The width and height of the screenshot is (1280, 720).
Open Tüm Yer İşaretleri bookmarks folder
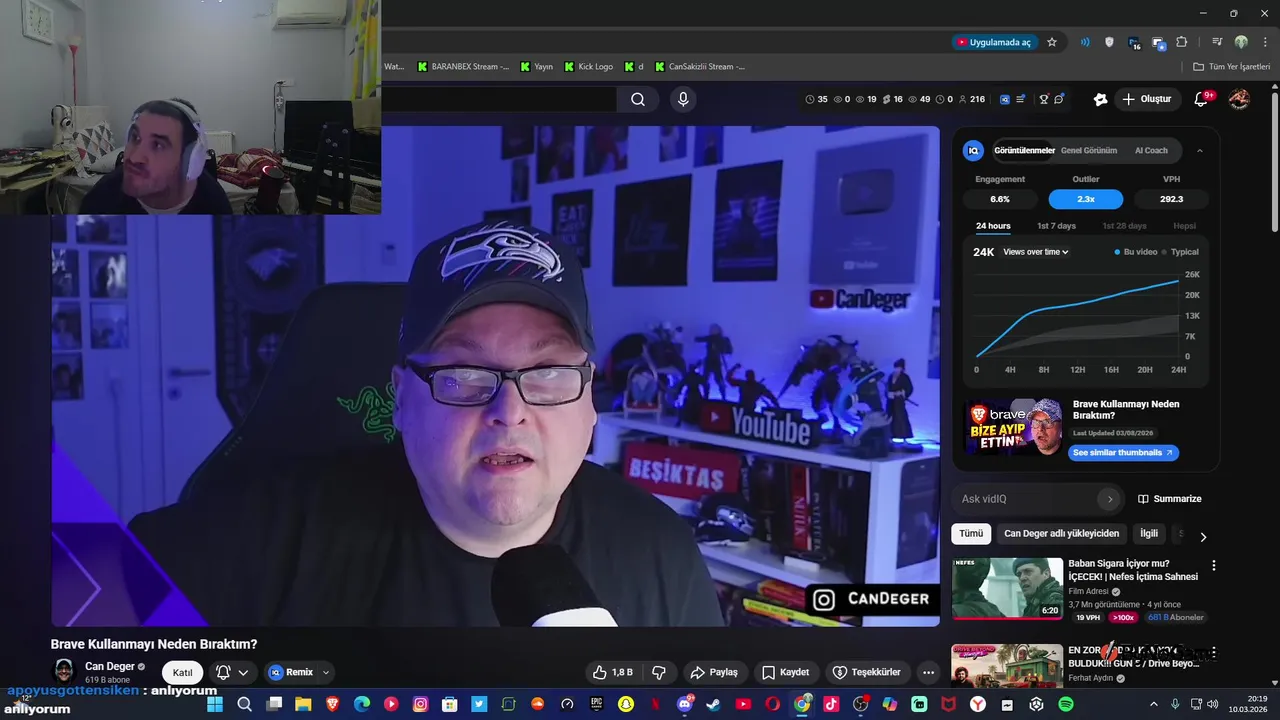1231,67
